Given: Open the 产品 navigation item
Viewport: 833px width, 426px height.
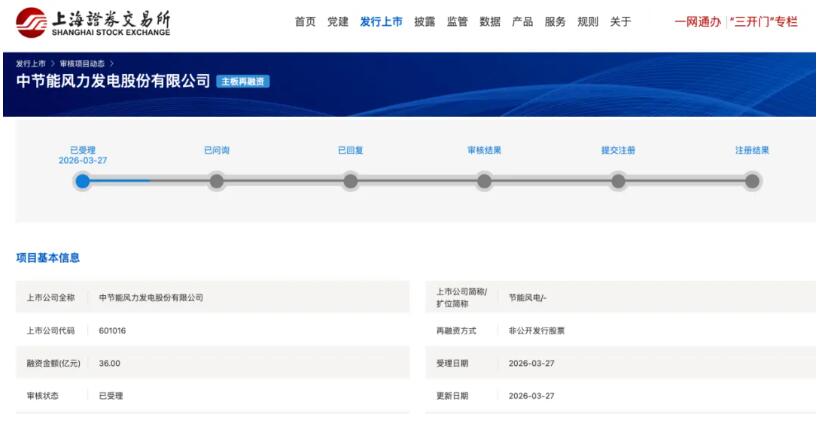Looking at the screenshot, I should click(522, 22).
